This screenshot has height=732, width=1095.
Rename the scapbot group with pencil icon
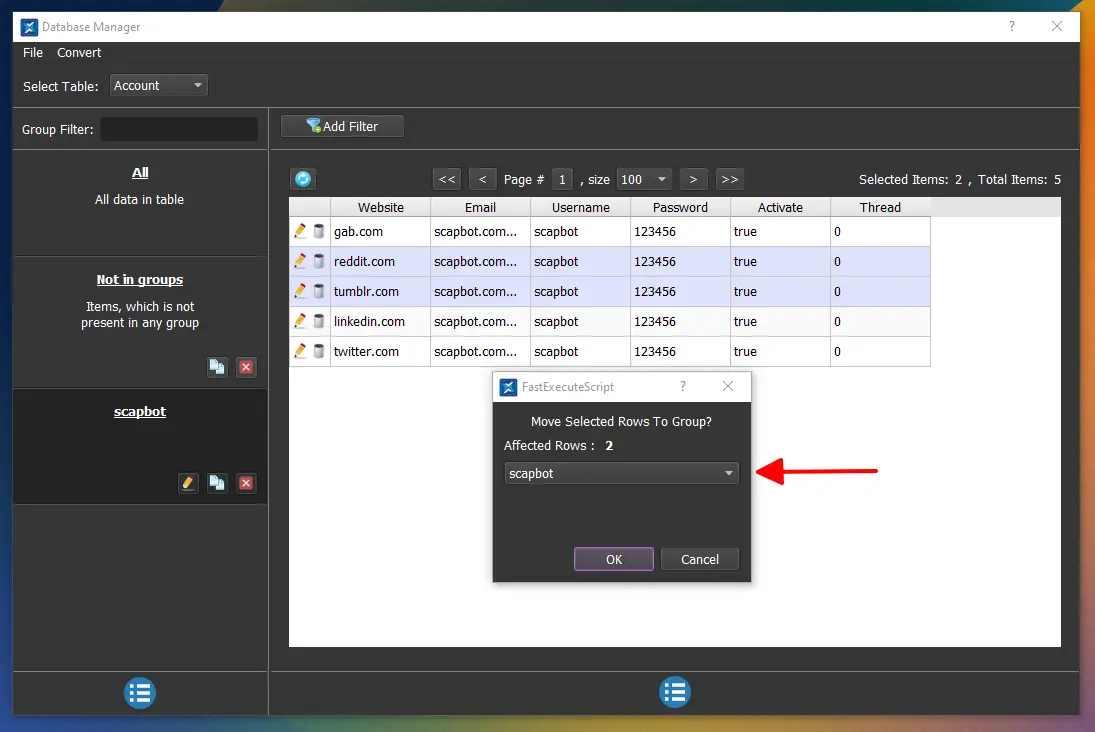188,483
